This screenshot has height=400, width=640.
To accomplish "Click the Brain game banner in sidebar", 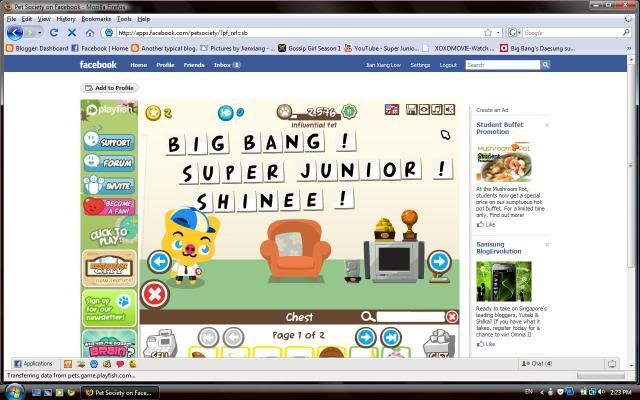I will (x=109, y=344).
